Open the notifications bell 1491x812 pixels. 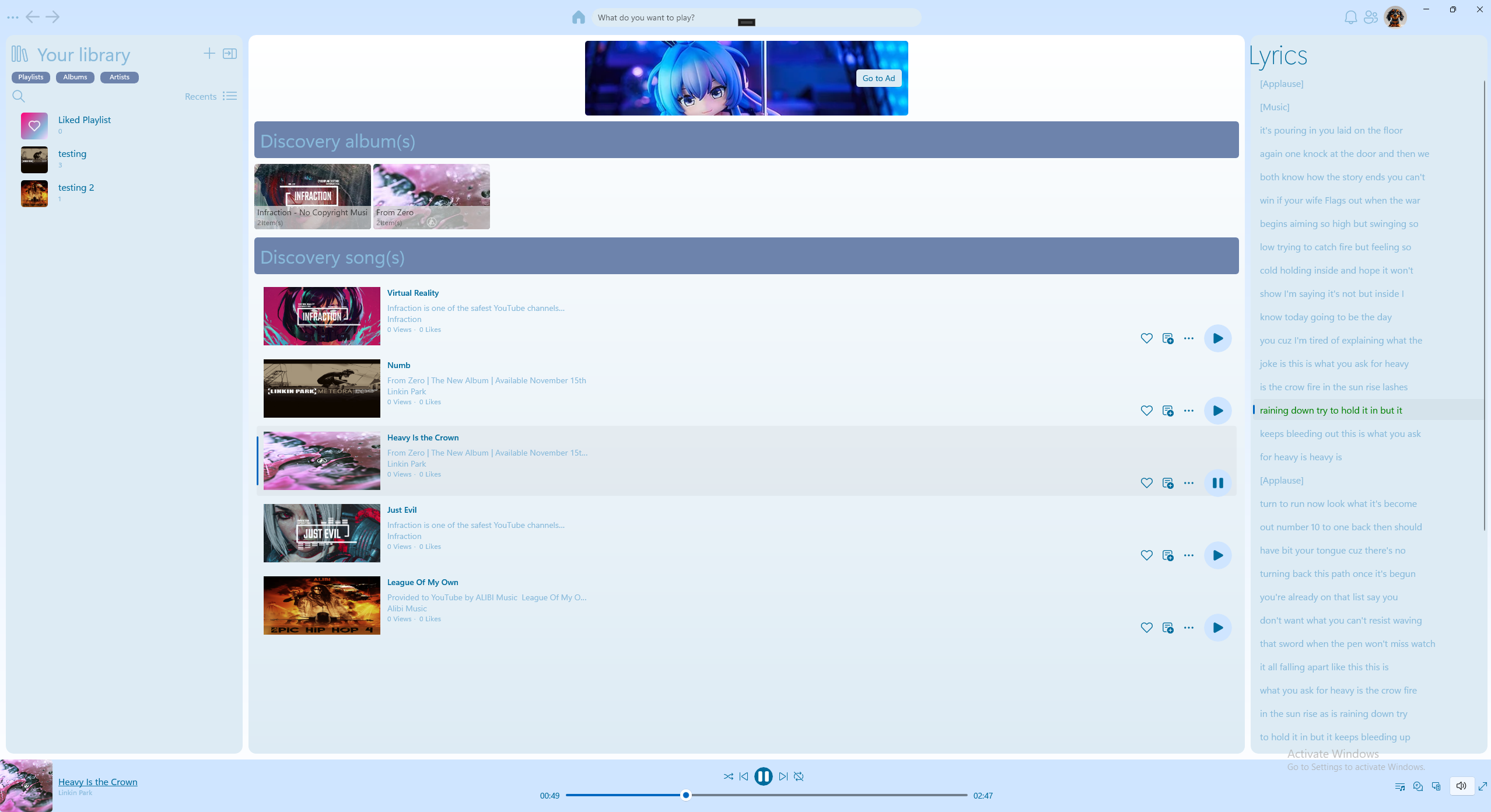pos(1350,17)
